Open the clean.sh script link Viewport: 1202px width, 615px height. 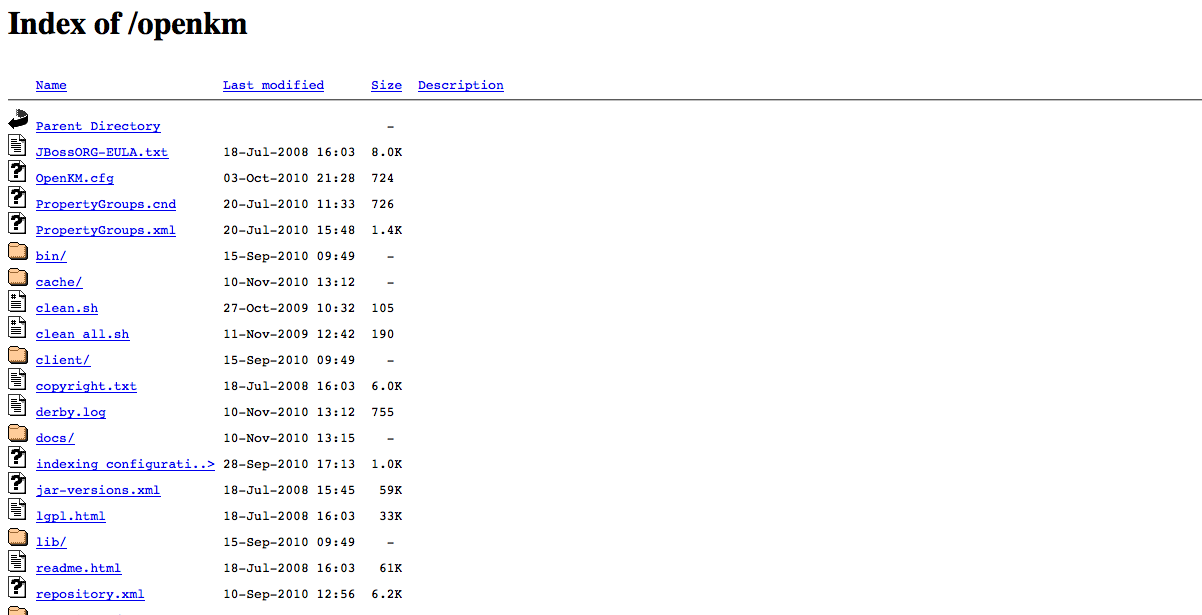[x=67, y=308]
